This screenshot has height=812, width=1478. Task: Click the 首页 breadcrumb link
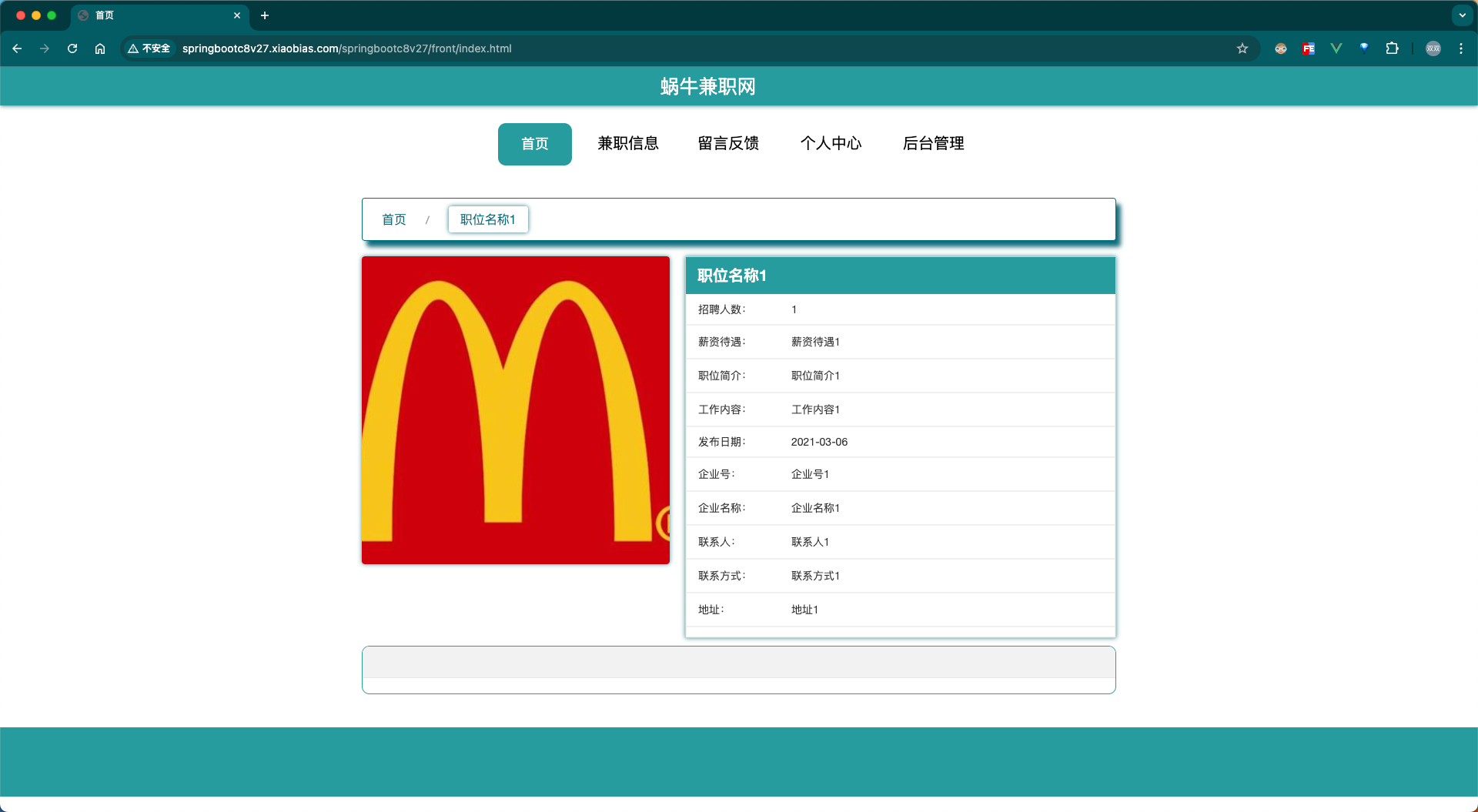click(394, 219)
